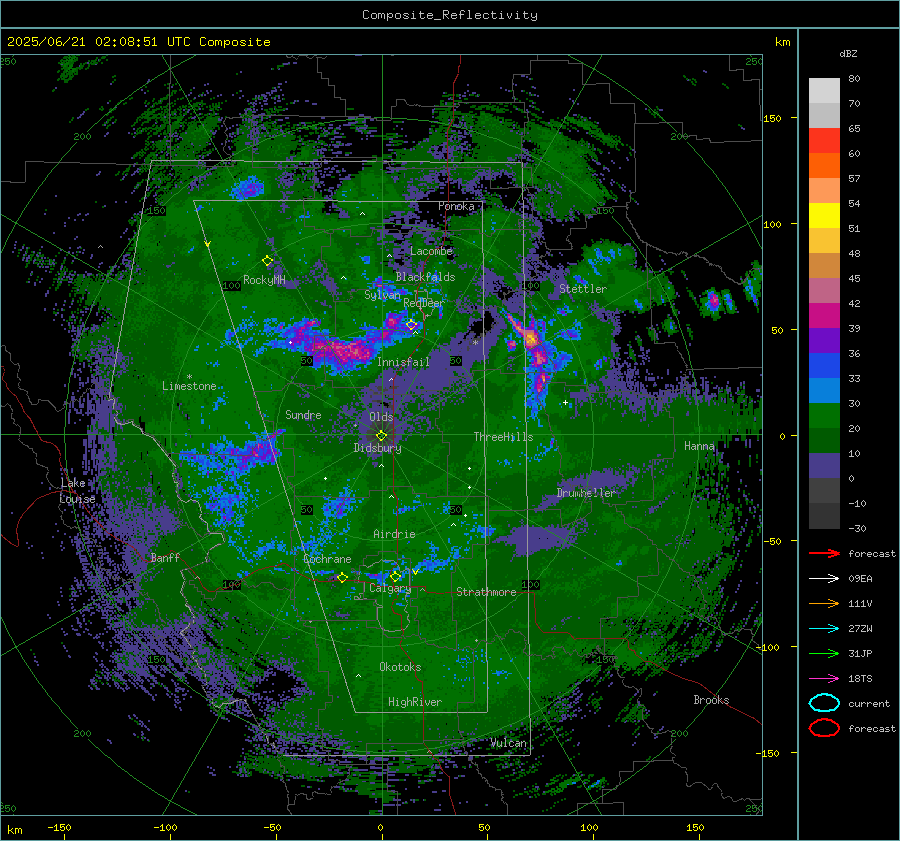This screenshot has width=900, height=841.
Task: Select the orange 60-57 dBZ swatch
Action: [x=824, y=166]
